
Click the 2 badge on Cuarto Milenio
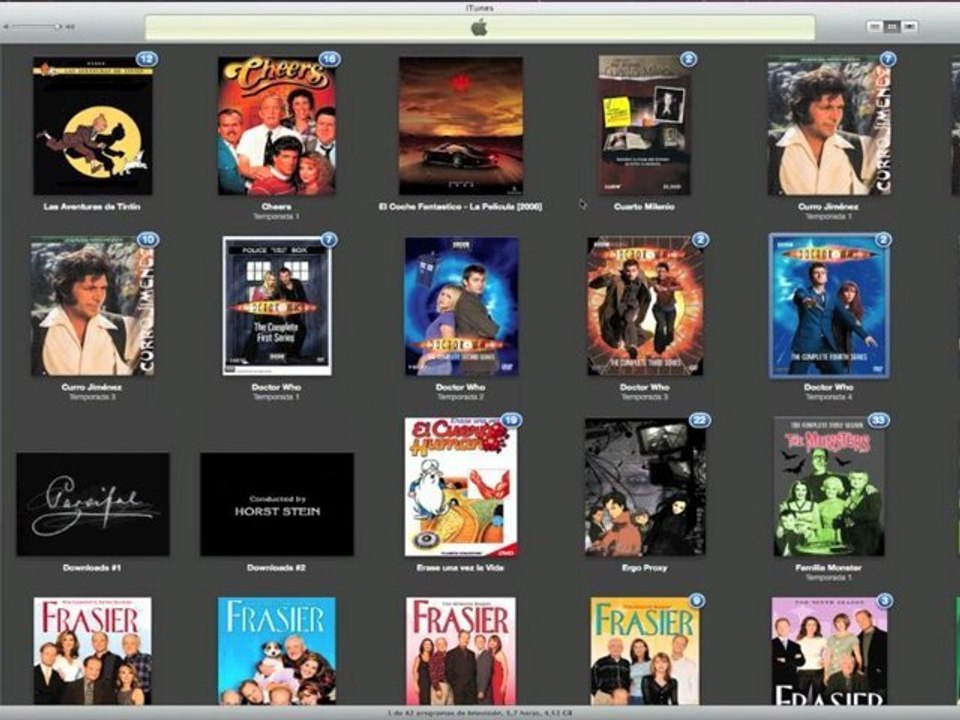(x=689, y=59)
